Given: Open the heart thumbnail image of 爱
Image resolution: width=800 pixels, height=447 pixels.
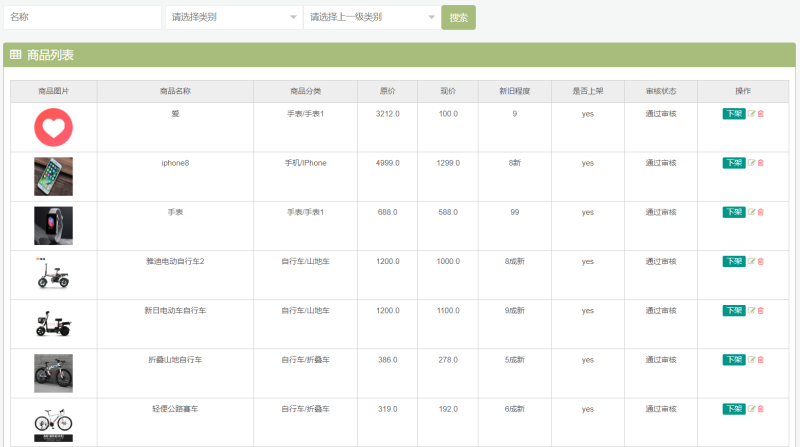Looking at the screenshot, I should pos(53,127).
